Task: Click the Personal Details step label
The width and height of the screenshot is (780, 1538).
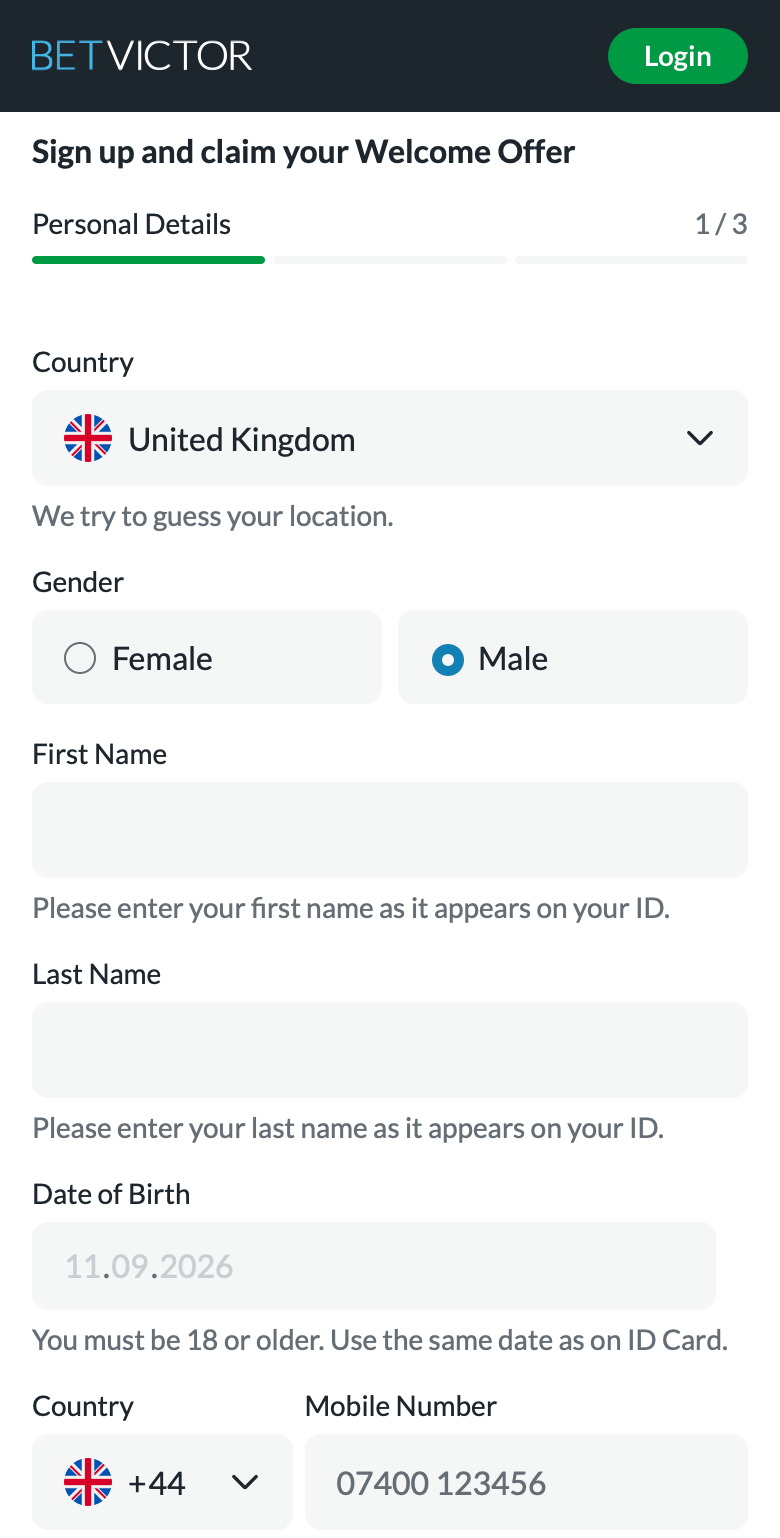Action: pos(132,224)
